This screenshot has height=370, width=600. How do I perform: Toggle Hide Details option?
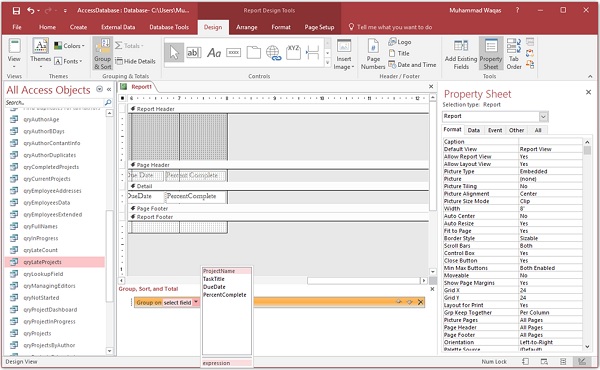coord(135,61)
